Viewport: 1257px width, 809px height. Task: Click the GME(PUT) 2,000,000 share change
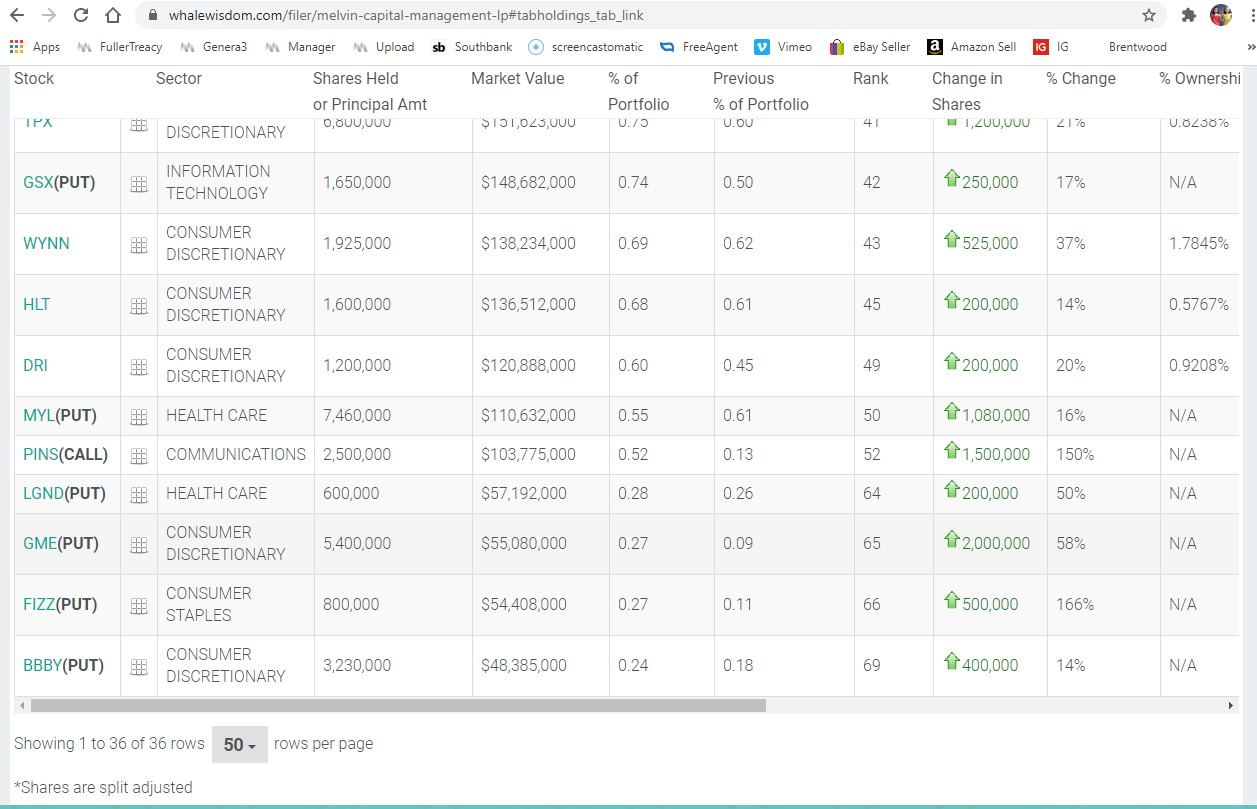coord(987,542)
